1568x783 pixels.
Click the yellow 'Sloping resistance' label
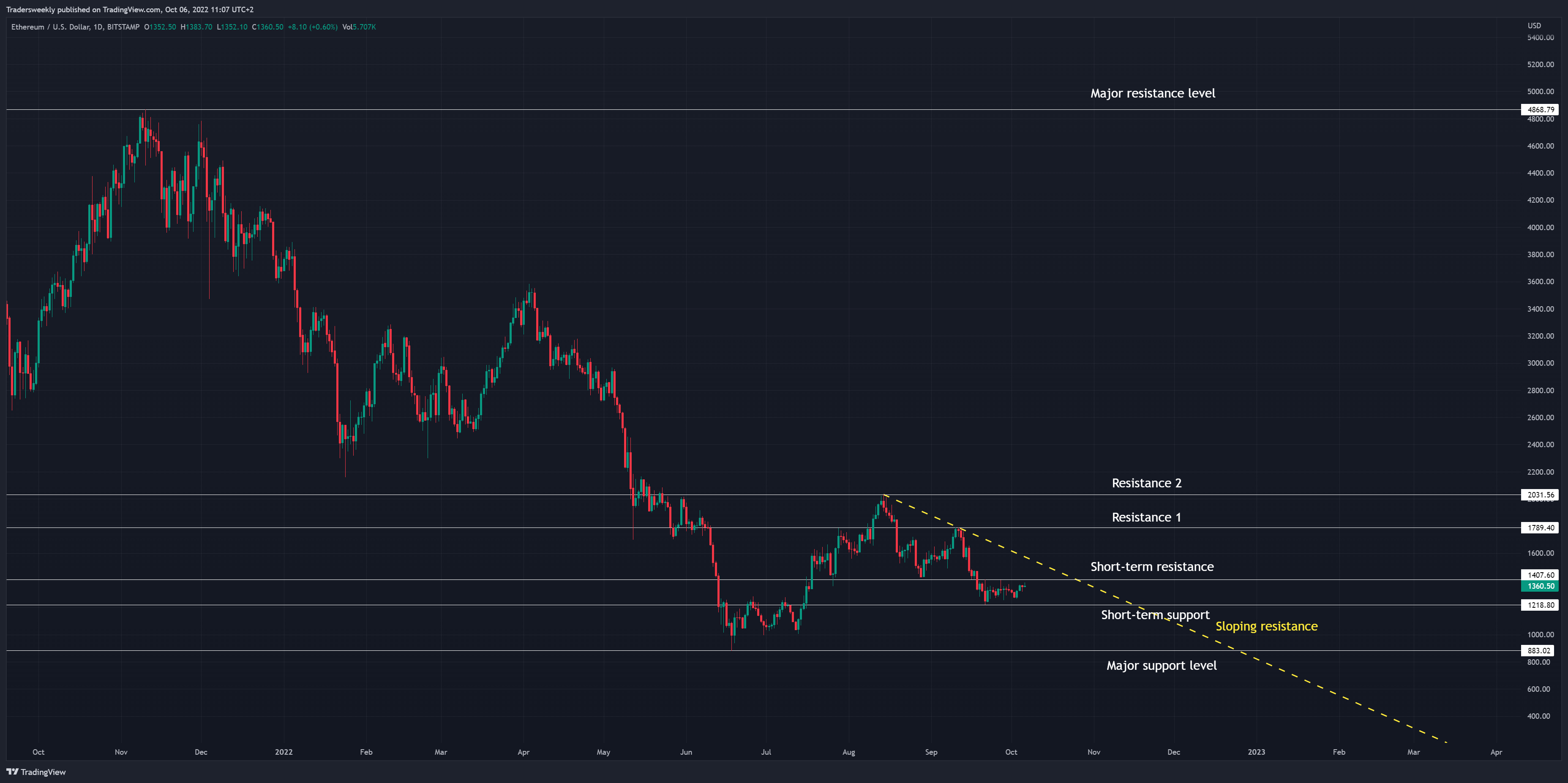tap(1266, 626)
